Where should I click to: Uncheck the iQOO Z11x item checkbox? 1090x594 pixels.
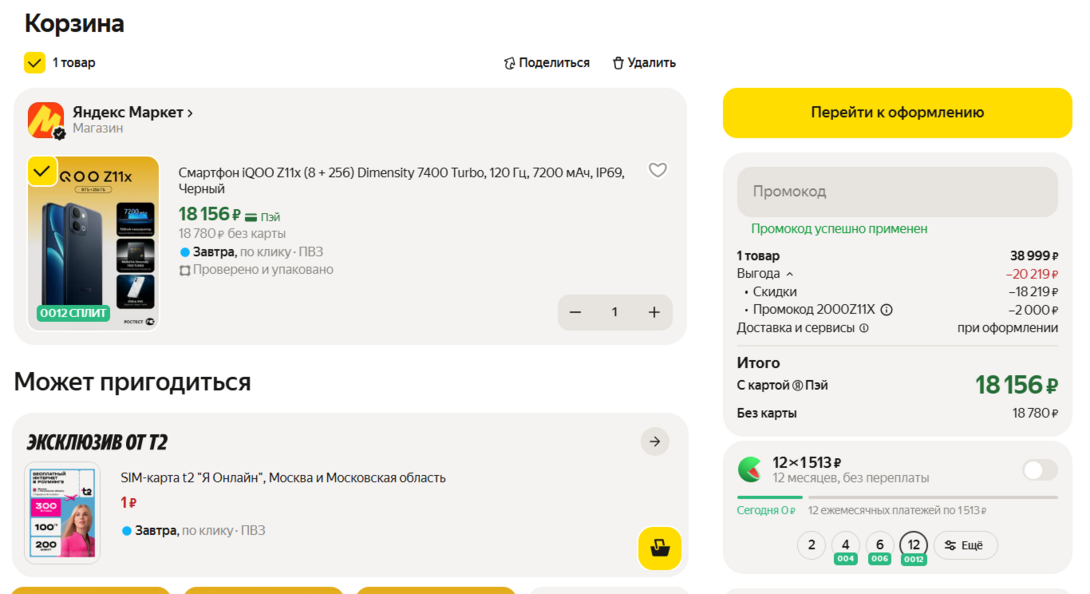tap(42, 171)
